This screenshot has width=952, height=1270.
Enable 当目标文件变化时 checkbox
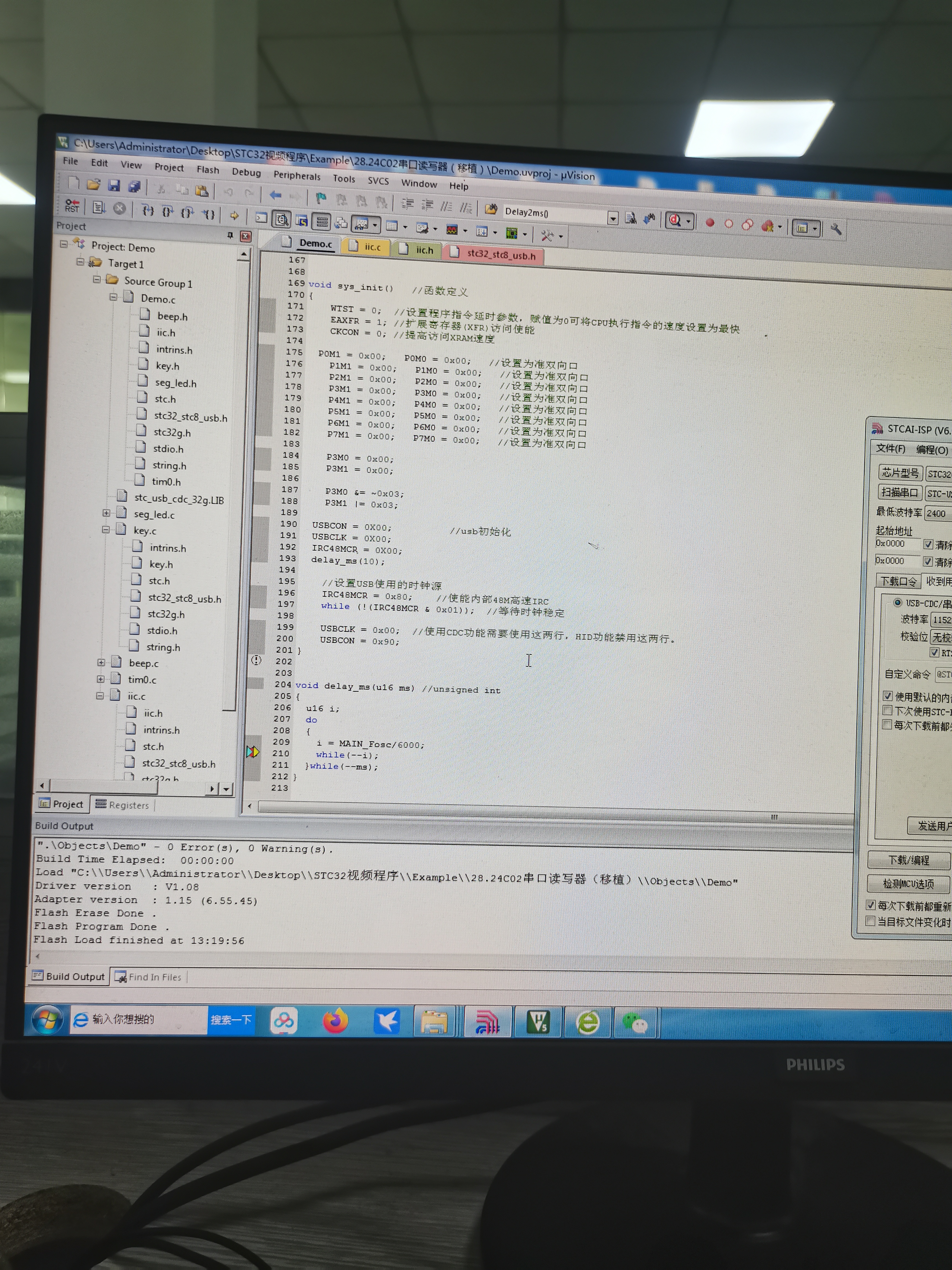pos(870,921)
